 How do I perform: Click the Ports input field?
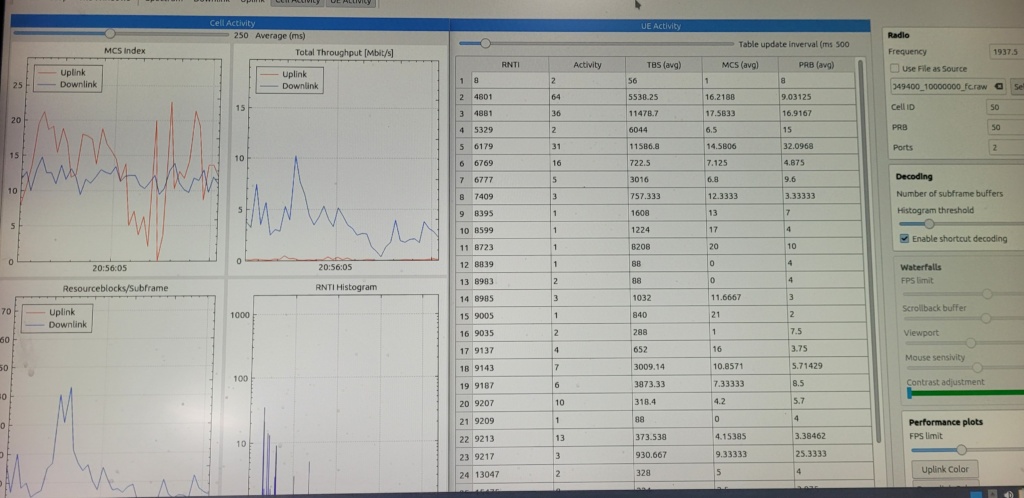pyautogui.click(x=1005, y=148)
